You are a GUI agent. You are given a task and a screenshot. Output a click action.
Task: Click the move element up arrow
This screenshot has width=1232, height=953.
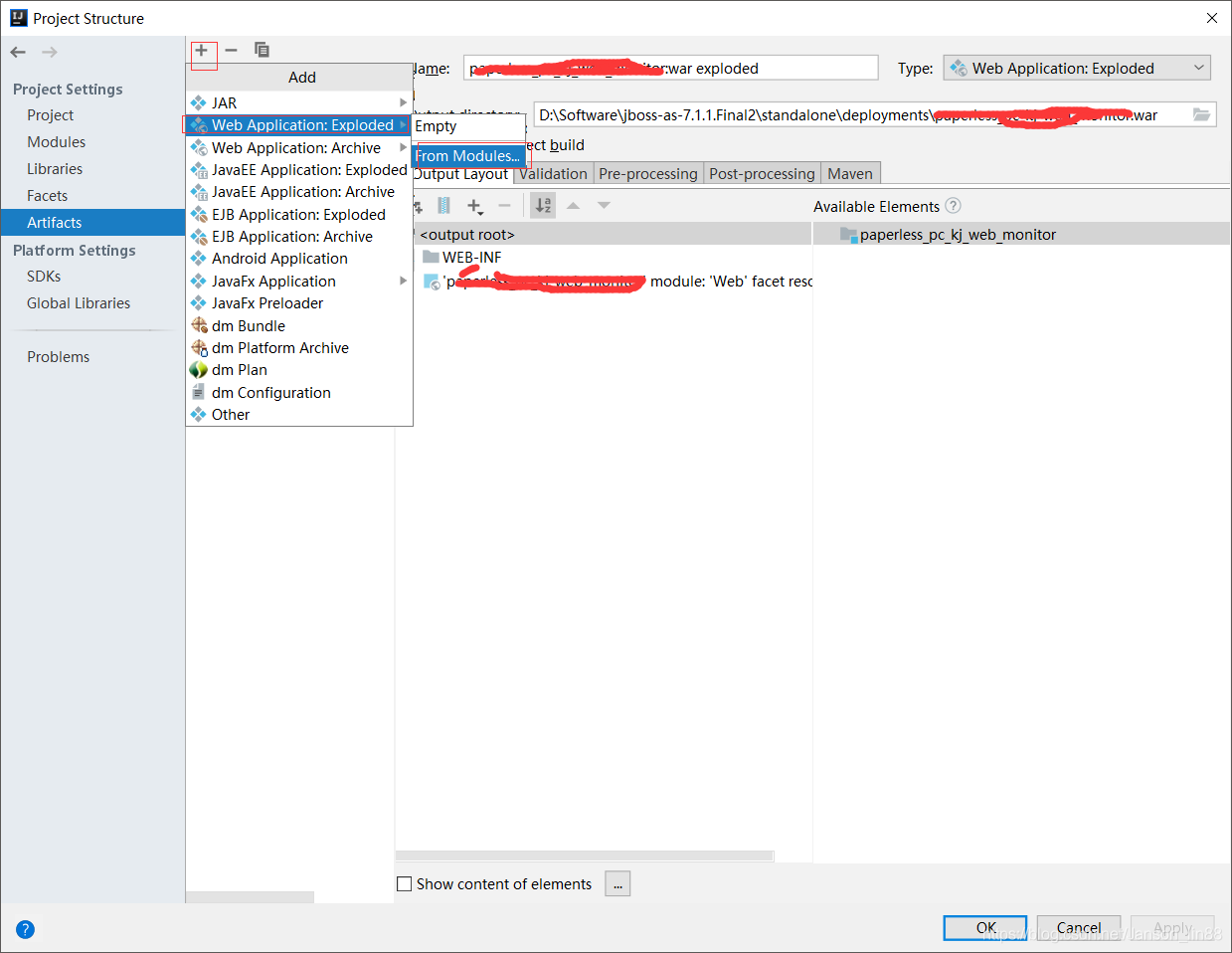(574, 206)
